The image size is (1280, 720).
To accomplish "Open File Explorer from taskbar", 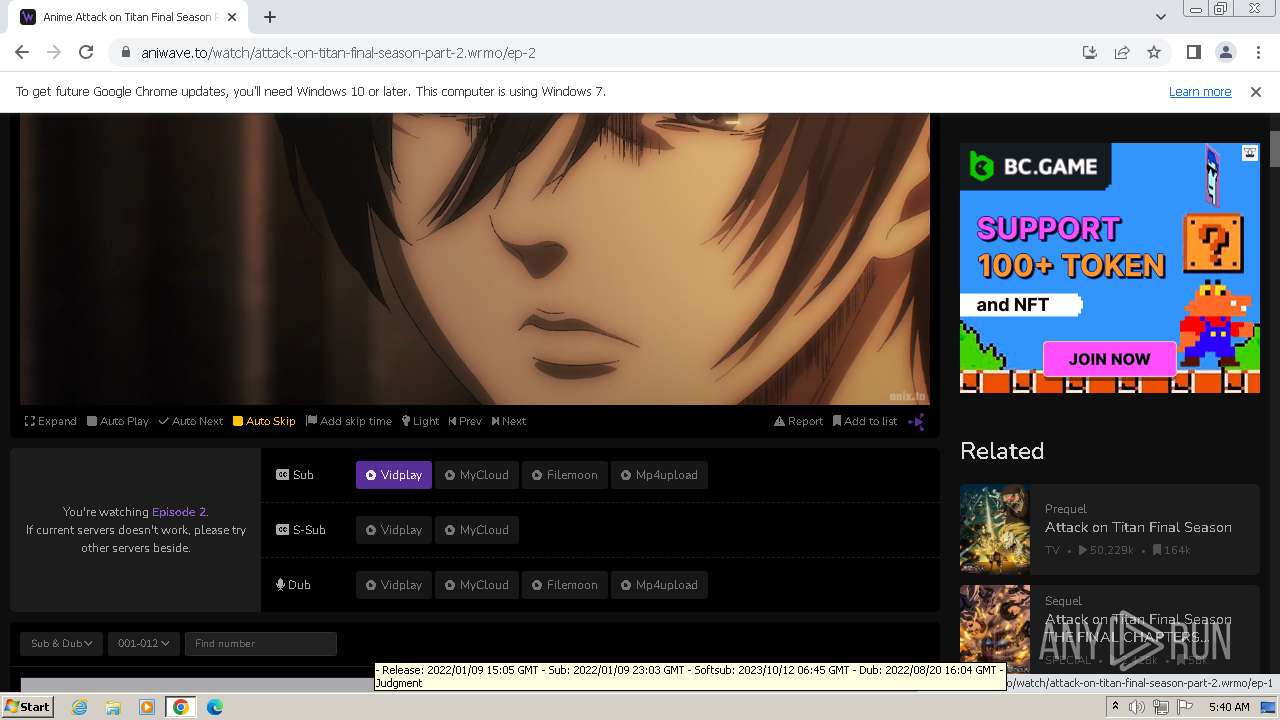I will tap(113, 707).
